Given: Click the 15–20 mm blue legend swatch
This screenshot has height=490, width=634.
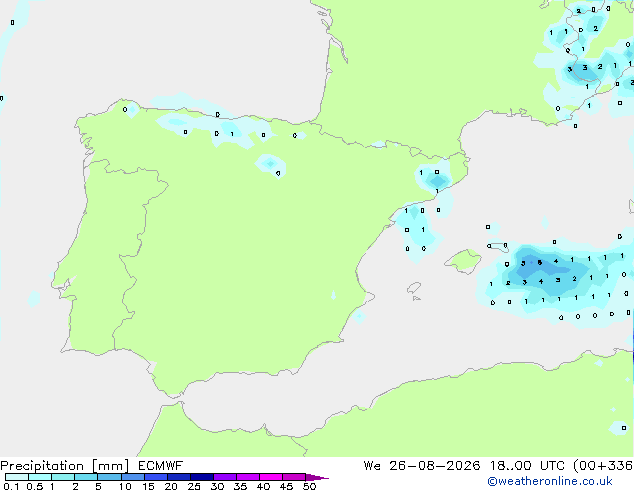Looking at the screenshot, I should tap(155, 477).
